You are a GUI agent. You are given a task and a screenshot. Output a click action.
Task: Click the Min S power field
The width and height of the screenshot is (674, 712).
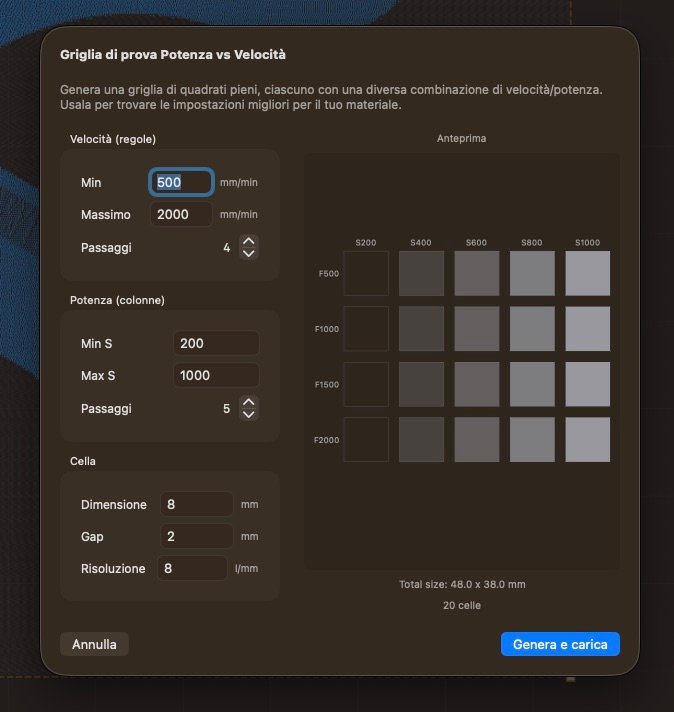click(x=215, y=343)
